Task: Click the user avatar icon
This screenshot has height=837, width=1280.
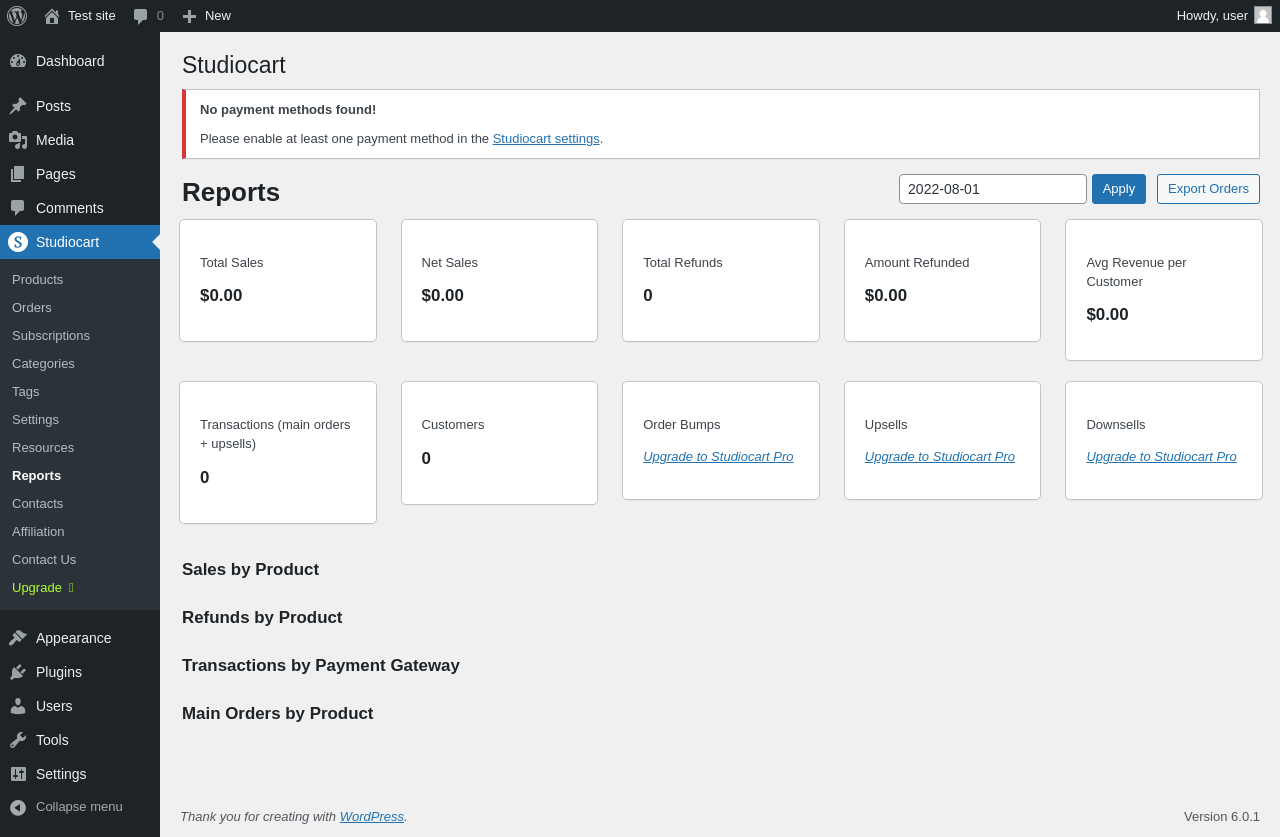Action: coord(1263,15)
